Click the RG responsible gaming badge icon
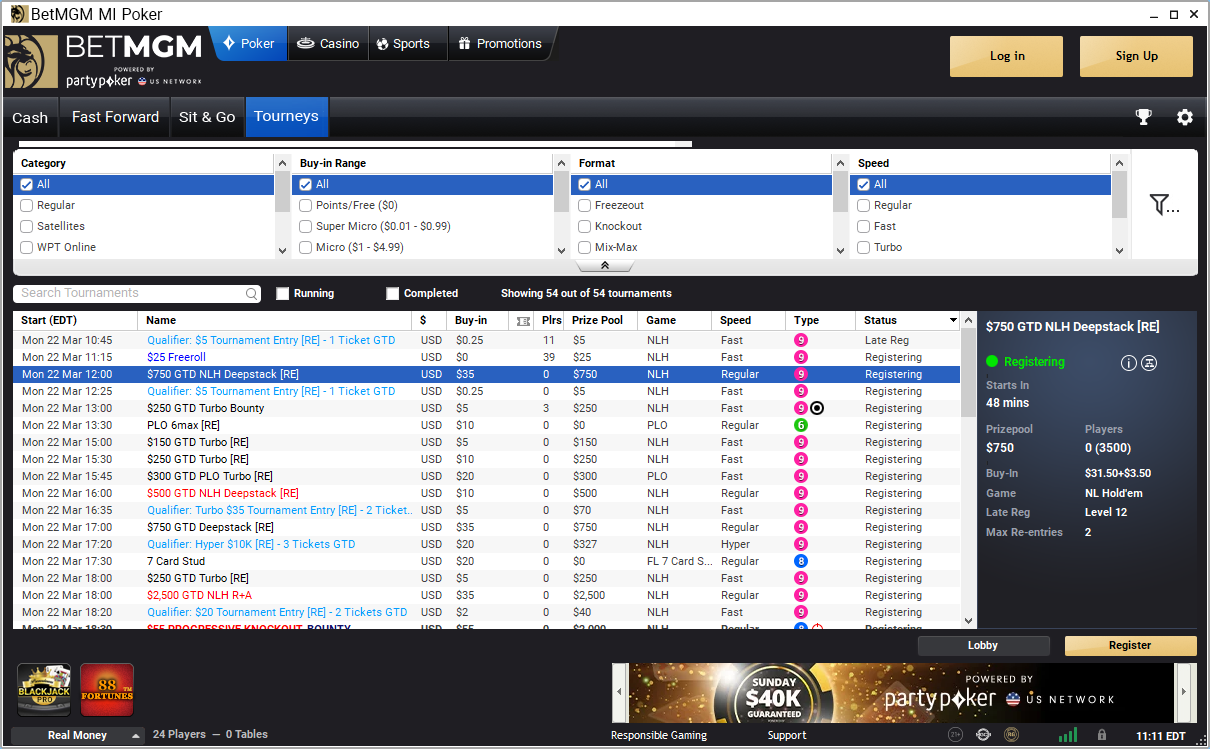This screenshot has width=1210, height=749. (x=1012, y=735)
